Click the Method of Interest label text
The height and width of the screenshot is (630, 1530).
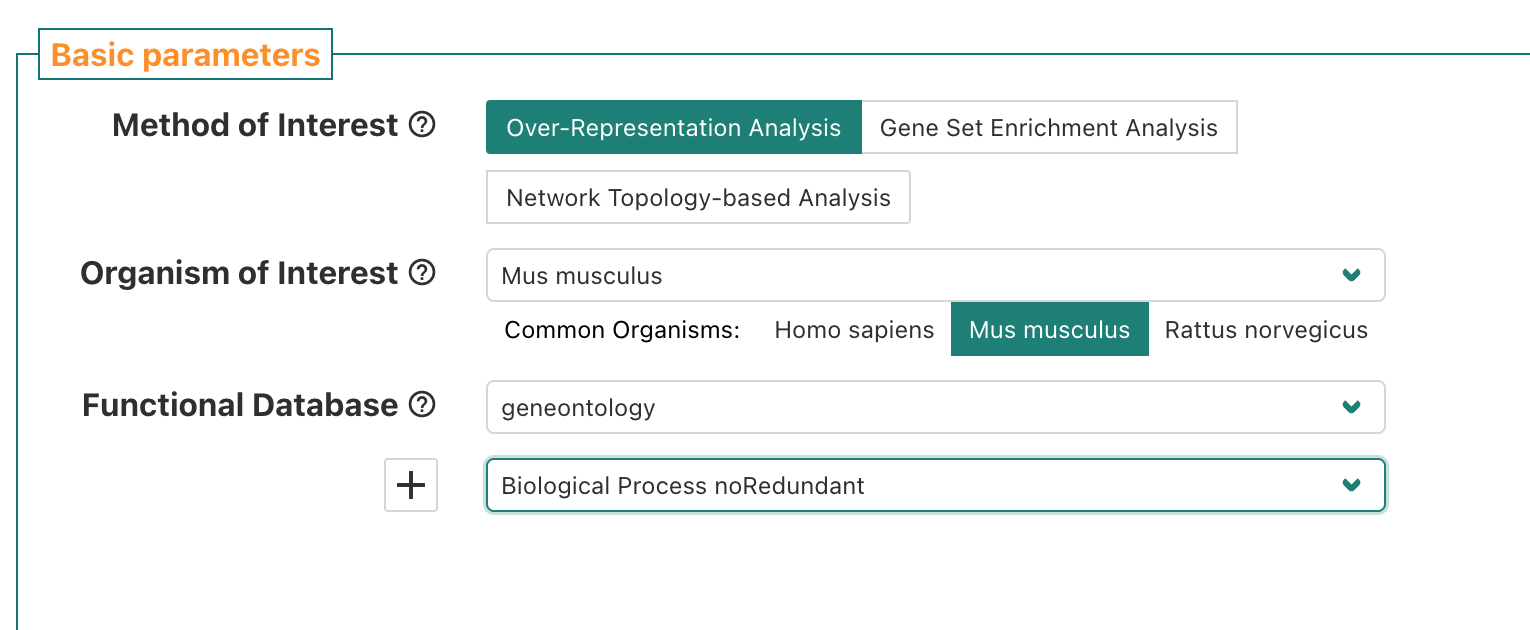[255, 126]
